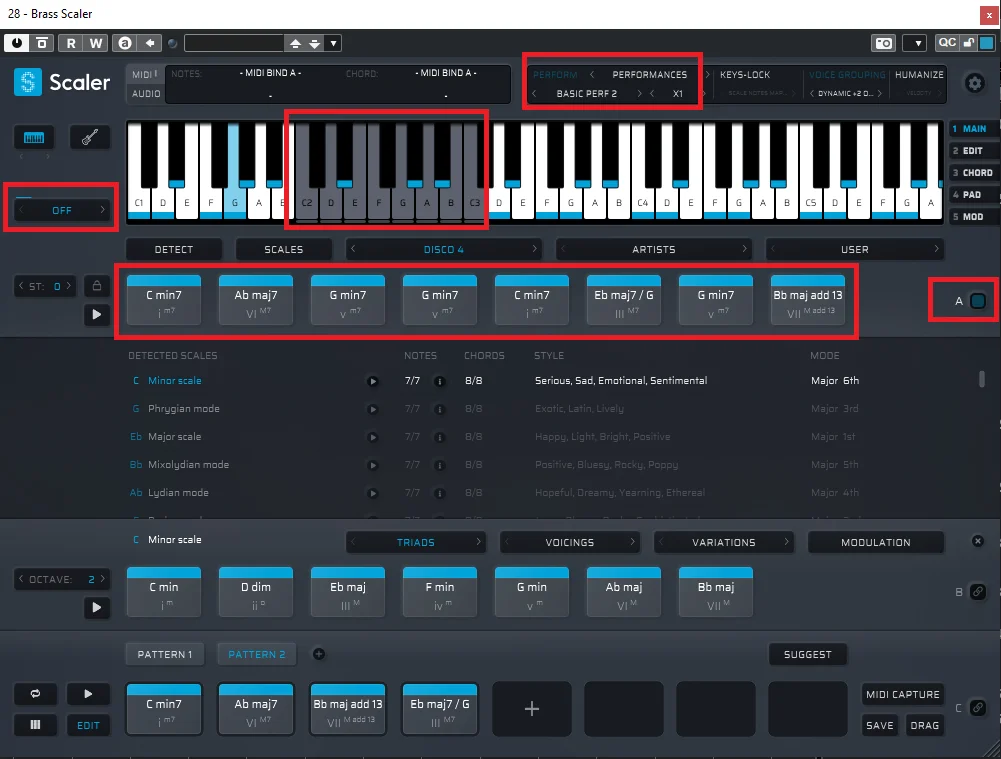The image size is (1001, 759).
Task: Click the SUGGEST button
Action: [808, 654]
